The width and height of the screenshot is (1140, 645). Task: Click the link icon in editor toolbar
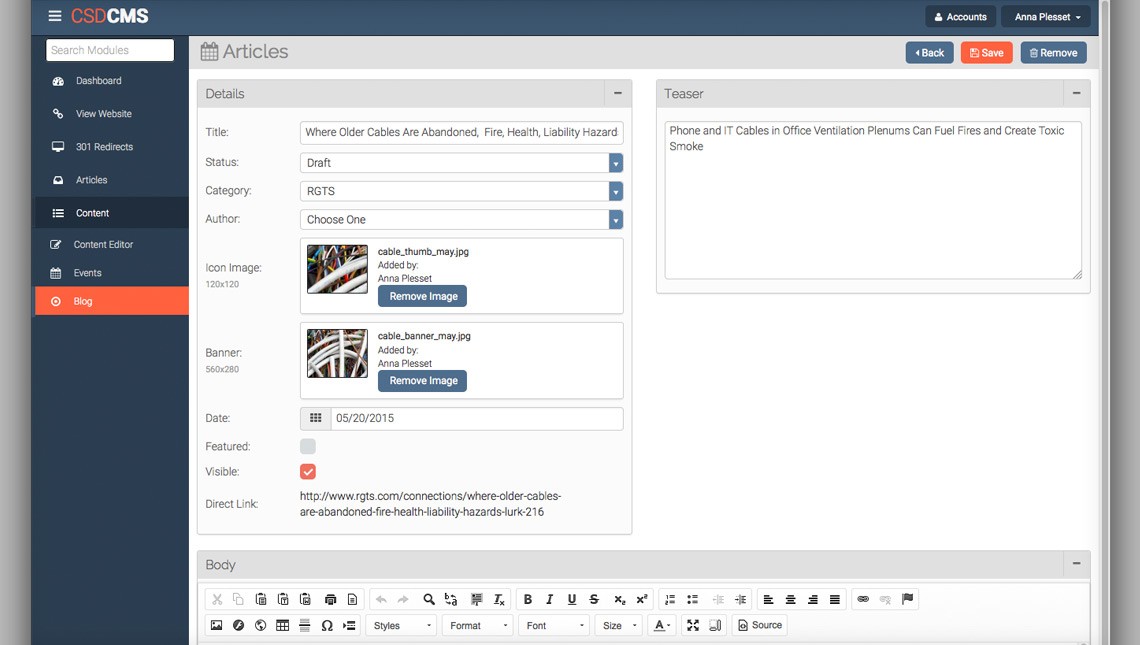coord(863,600)
